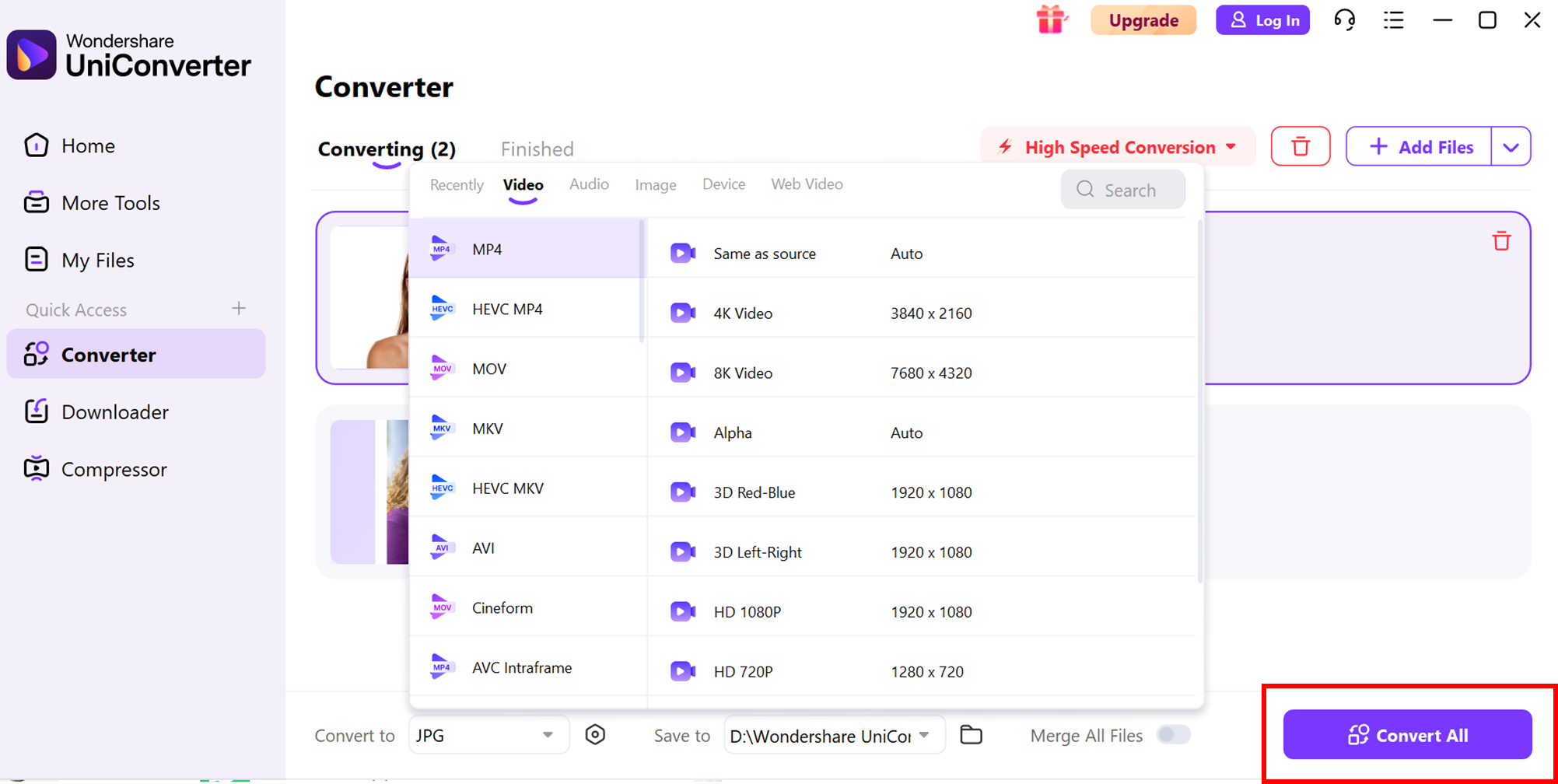Browse output folder icon
The height and width of the screenshot is (784, 1558).
tap(971, 735)
